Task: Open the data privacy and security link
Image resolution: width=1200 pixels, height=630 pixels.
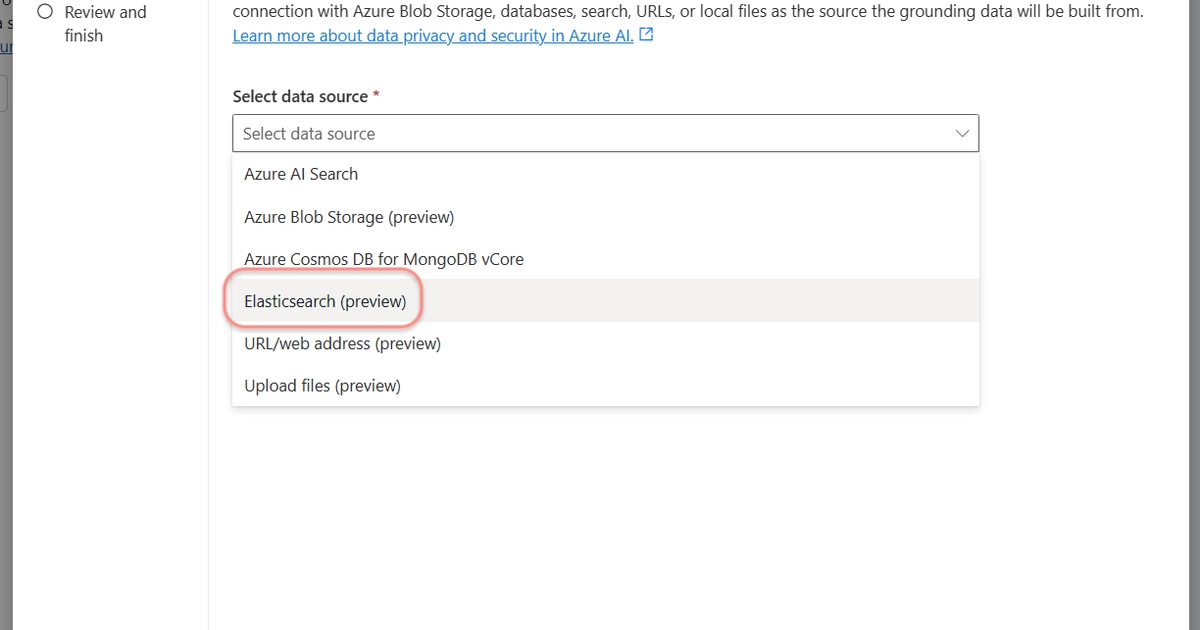Action: [x=430, y=34]
